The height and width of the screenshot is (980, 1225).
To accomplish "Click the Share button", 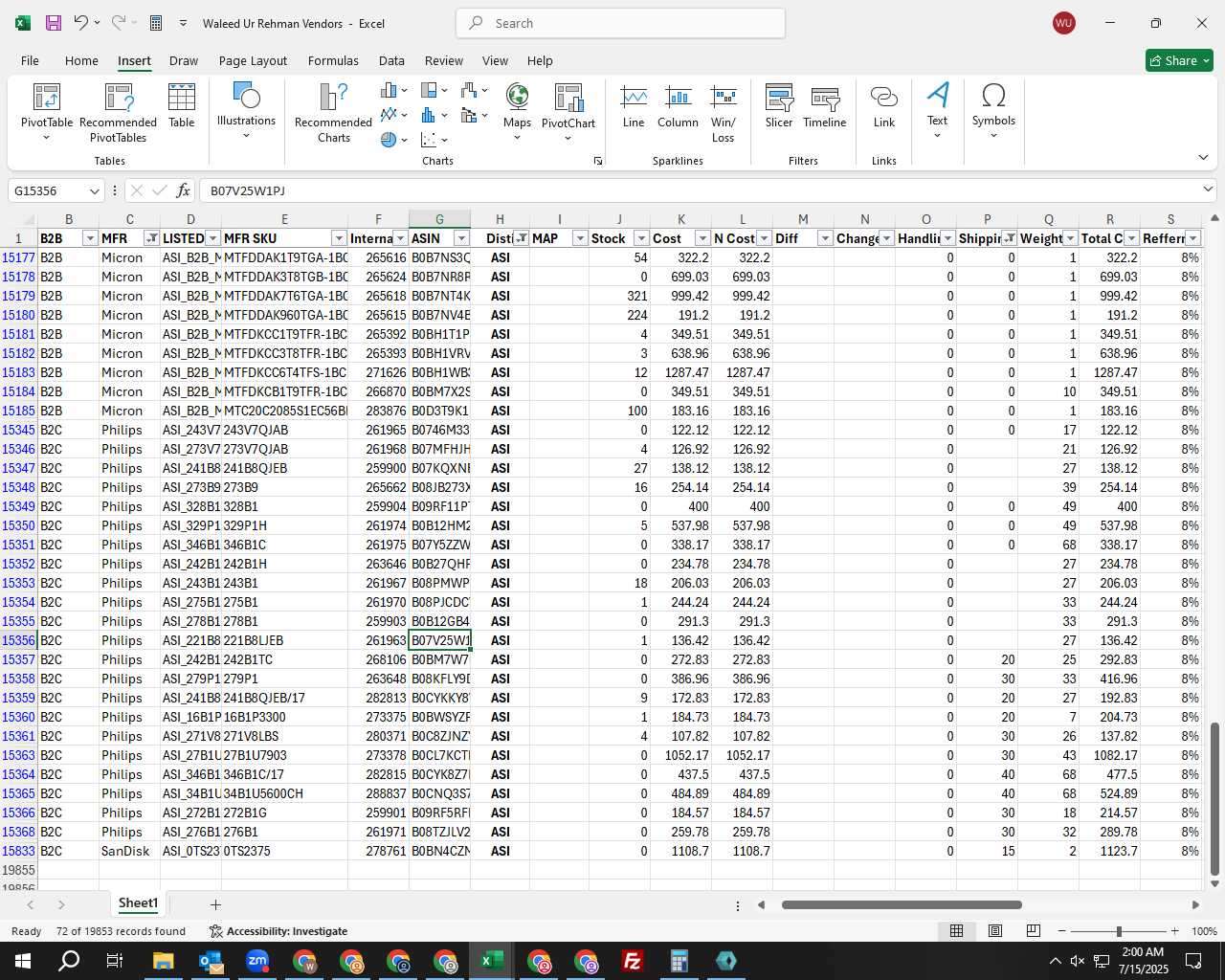I will tap(1179, 60).
